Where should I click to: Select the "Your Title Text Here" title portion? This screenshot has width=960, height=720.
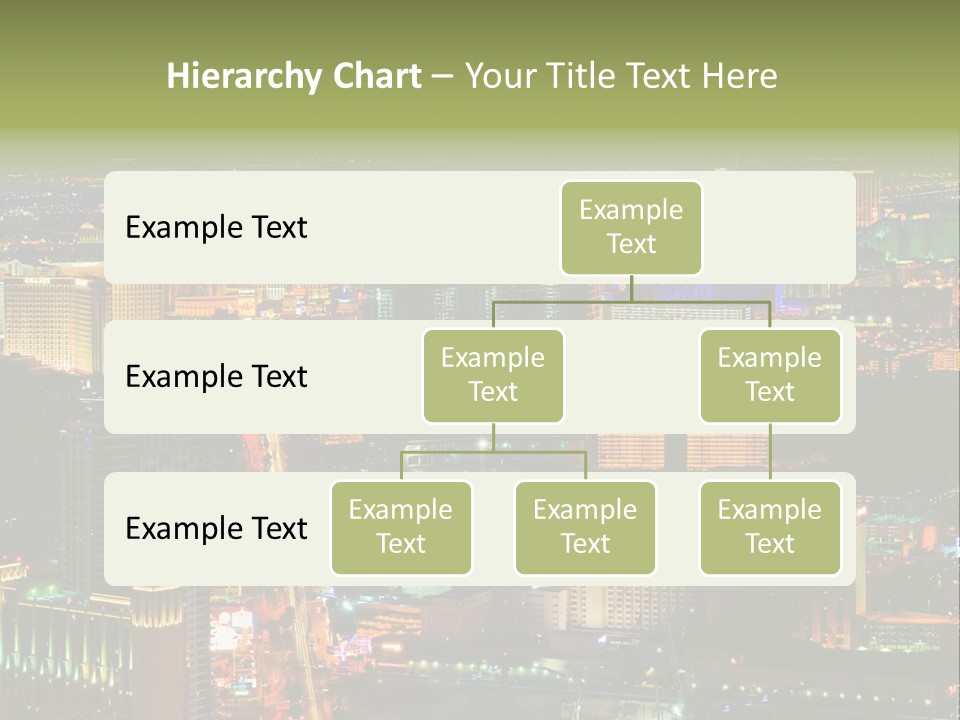click(620, 76)
